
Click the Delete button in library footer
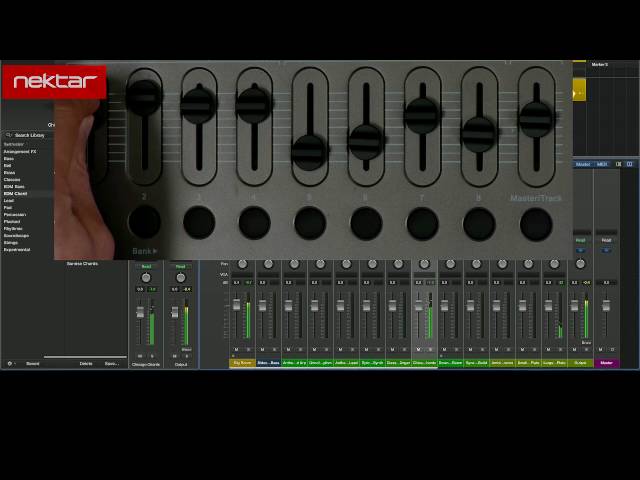[86, 363]
